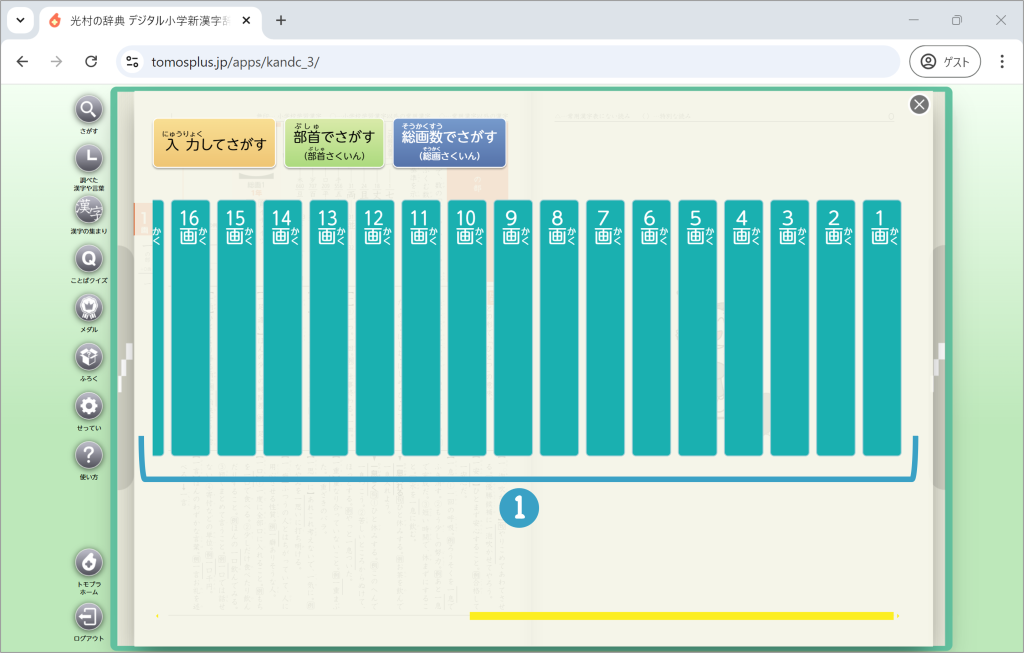Open the 使い方 help icon
This screenshot has height=653, width=1024.
tap(89, 455)
